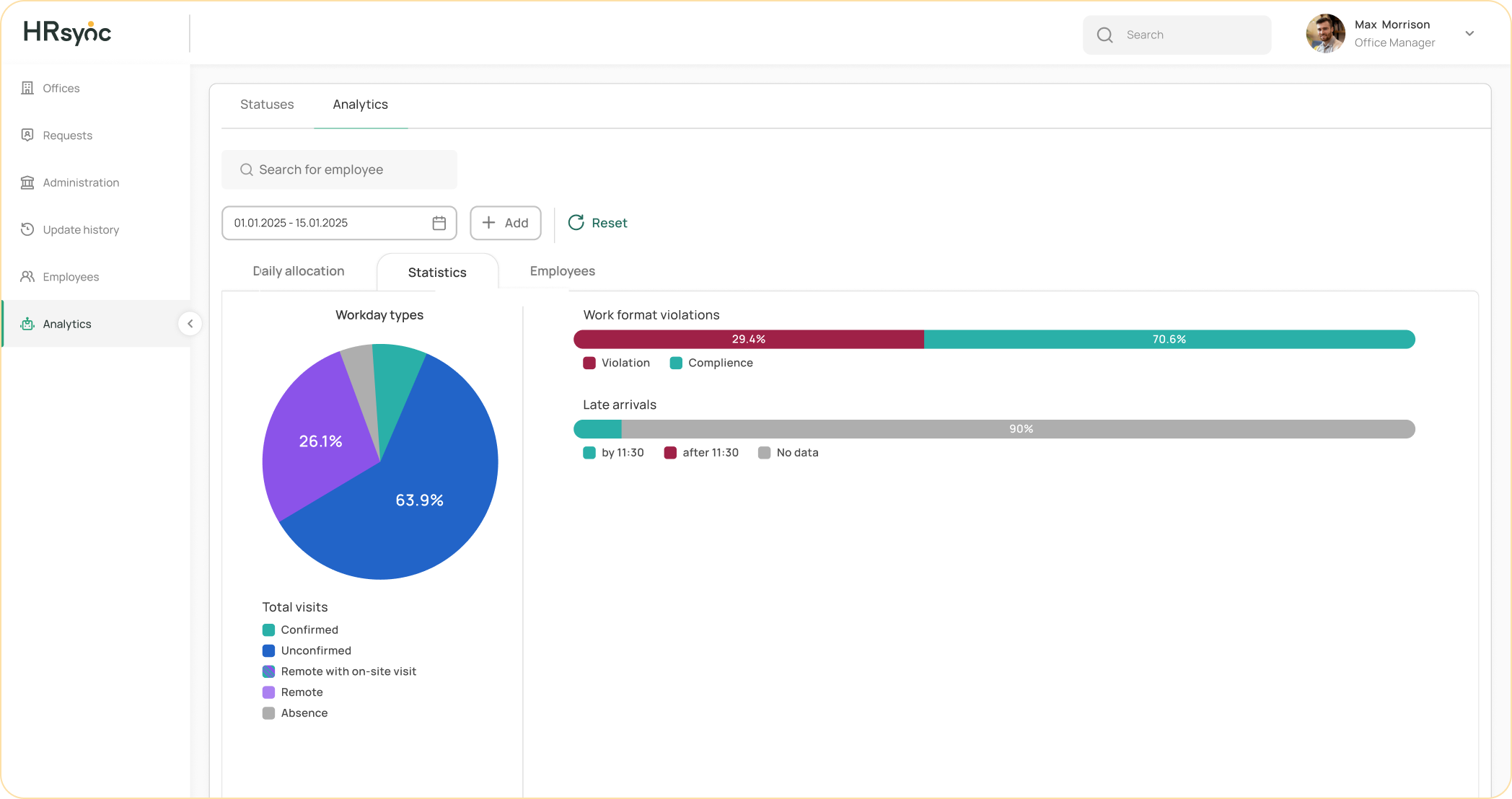
Task: Click the Requests sidebar icon
Action: 28,134
